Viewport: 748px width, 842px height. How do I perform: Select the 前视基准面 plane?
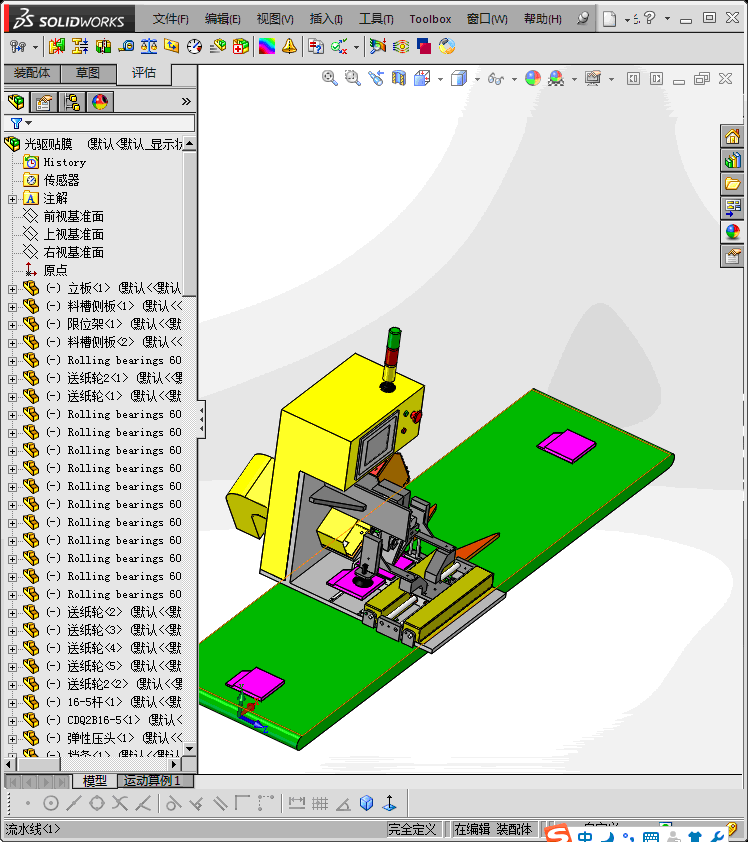coord(74,216)
